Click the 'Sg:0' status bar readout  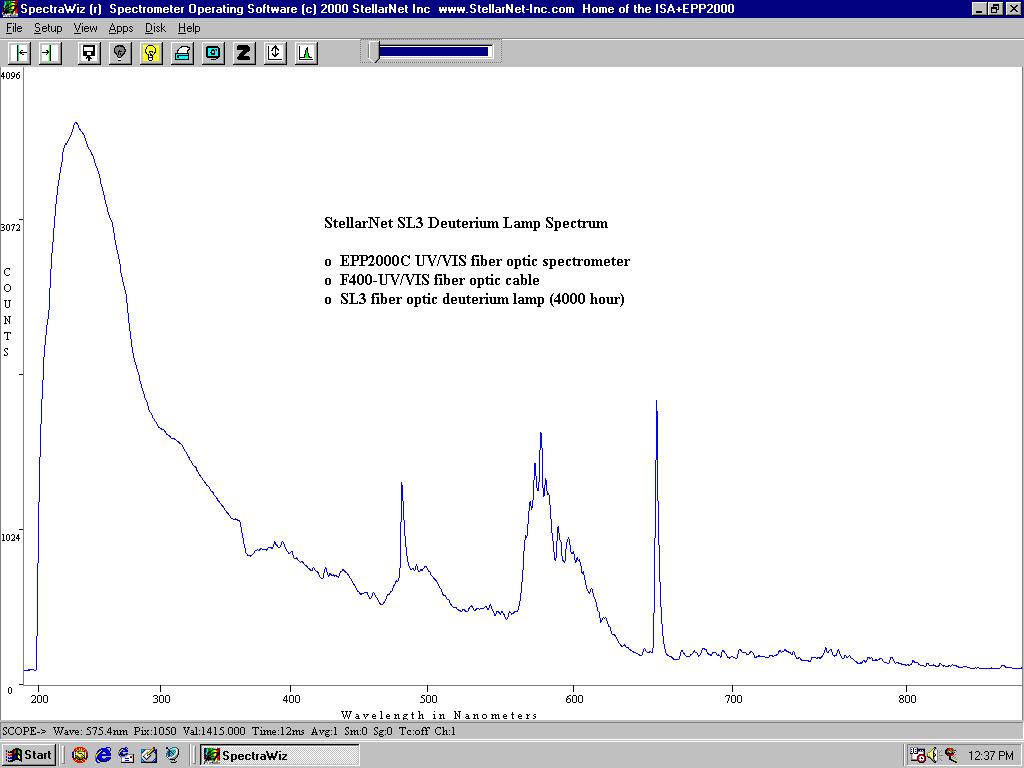point(383,731)
